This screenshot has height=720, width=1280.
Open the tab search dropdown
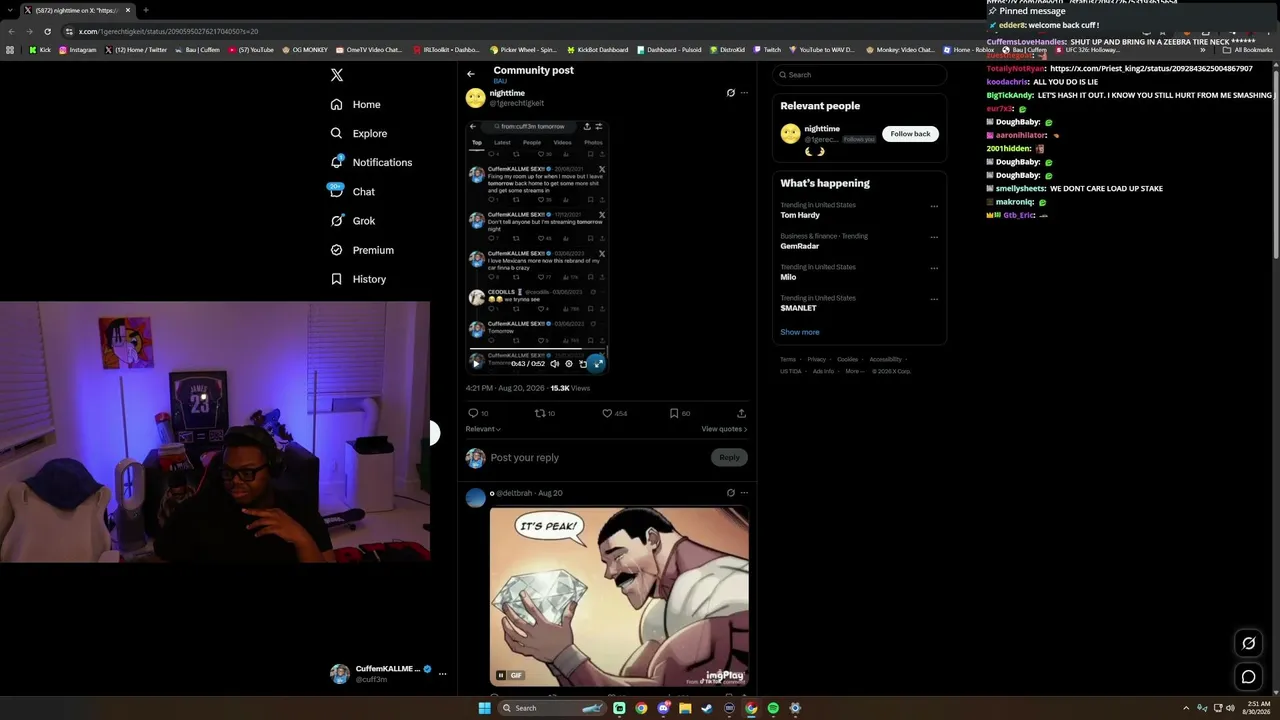click(10, 10)
